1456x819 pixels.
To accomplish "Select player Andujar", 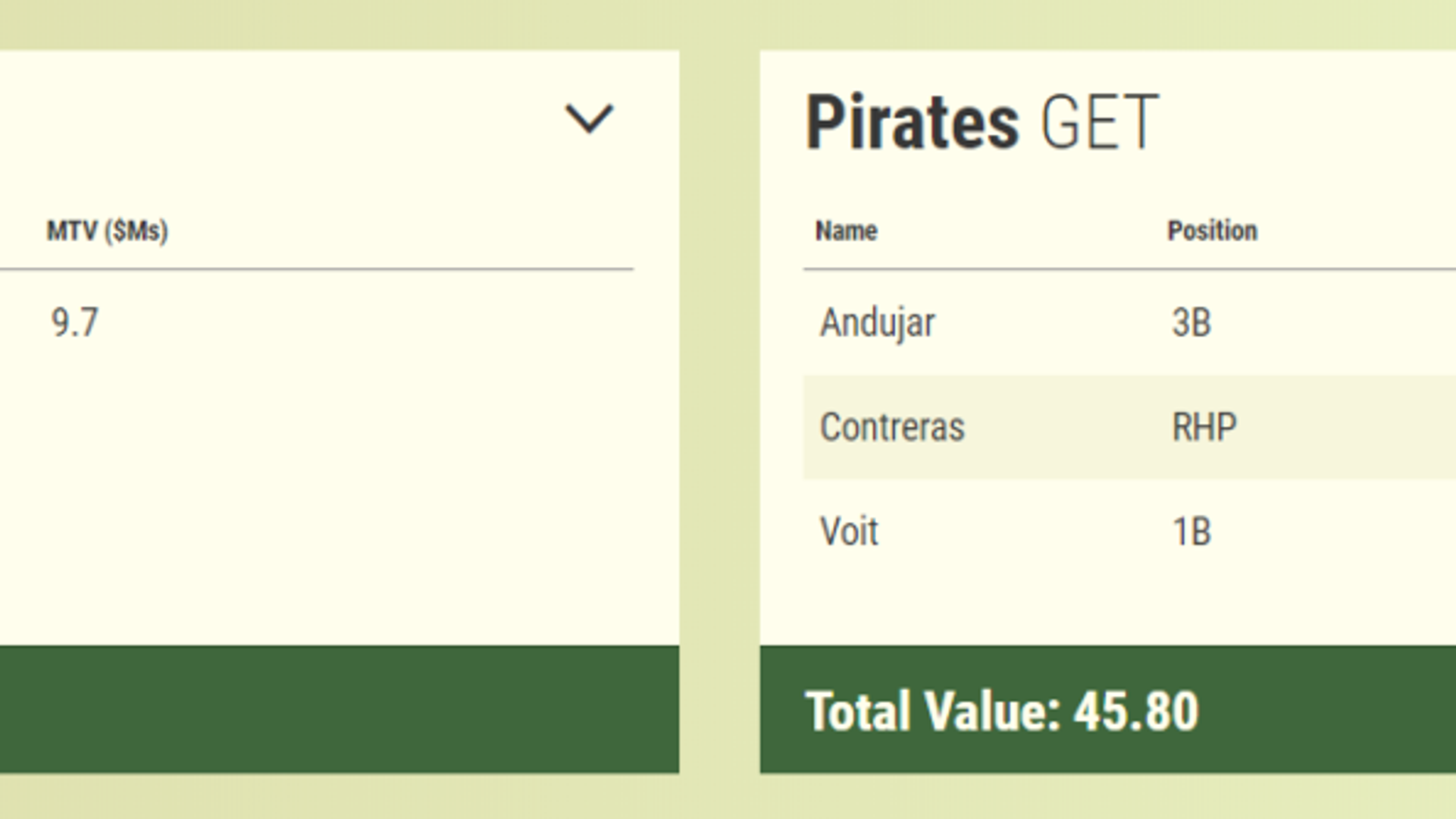I will (x=878, y=322).
